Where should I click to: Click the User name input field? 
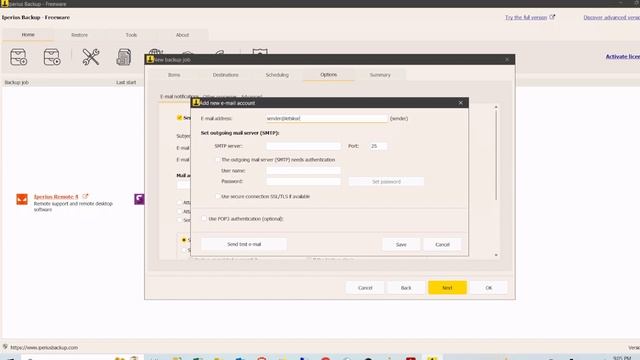pyautogui.click(x=303, y=171)
